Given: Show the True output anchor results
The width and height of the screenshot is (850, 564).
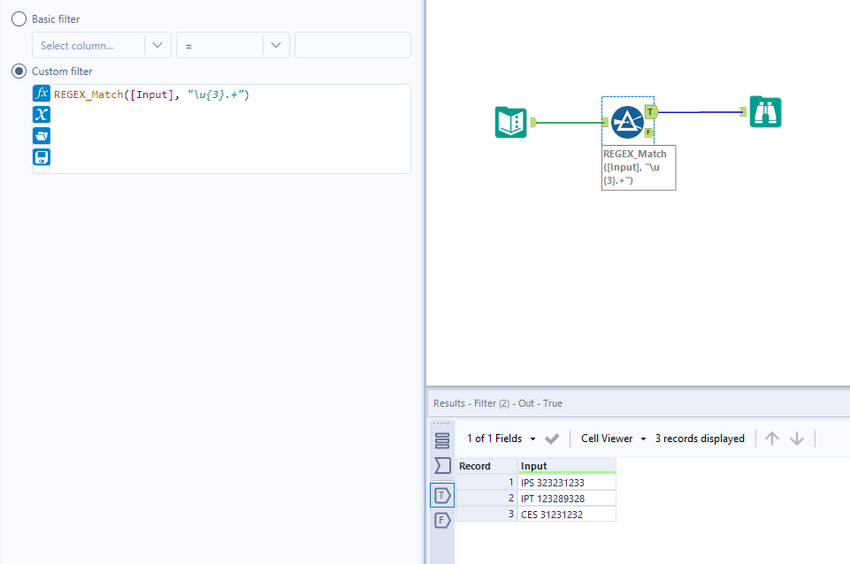Looking at the screenshot, I should pos(442,495).
